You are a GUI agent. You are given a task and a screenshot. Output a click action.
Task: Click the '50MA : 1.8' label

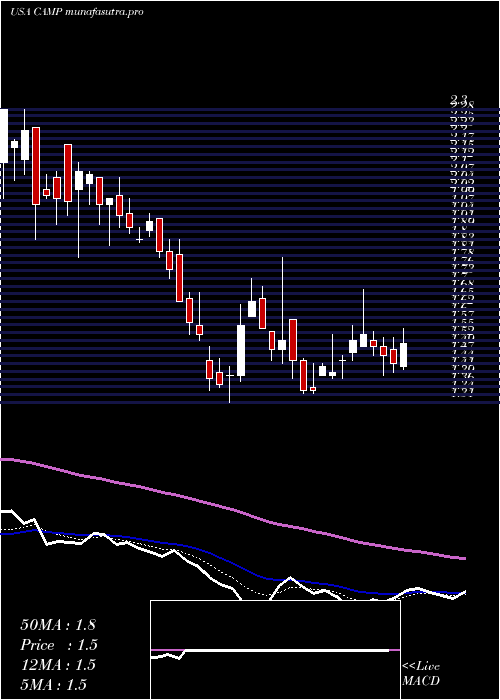[58, 625]
